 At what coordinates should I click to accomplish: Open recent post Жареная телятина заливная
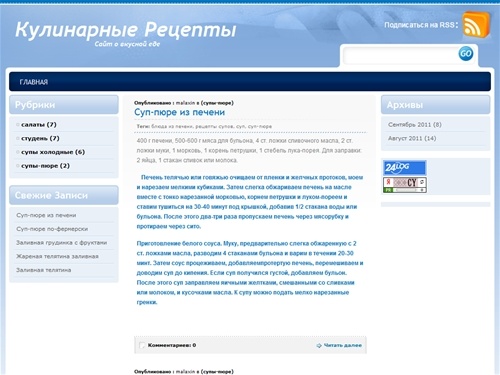pyautogui.click(x=57, y=256)
